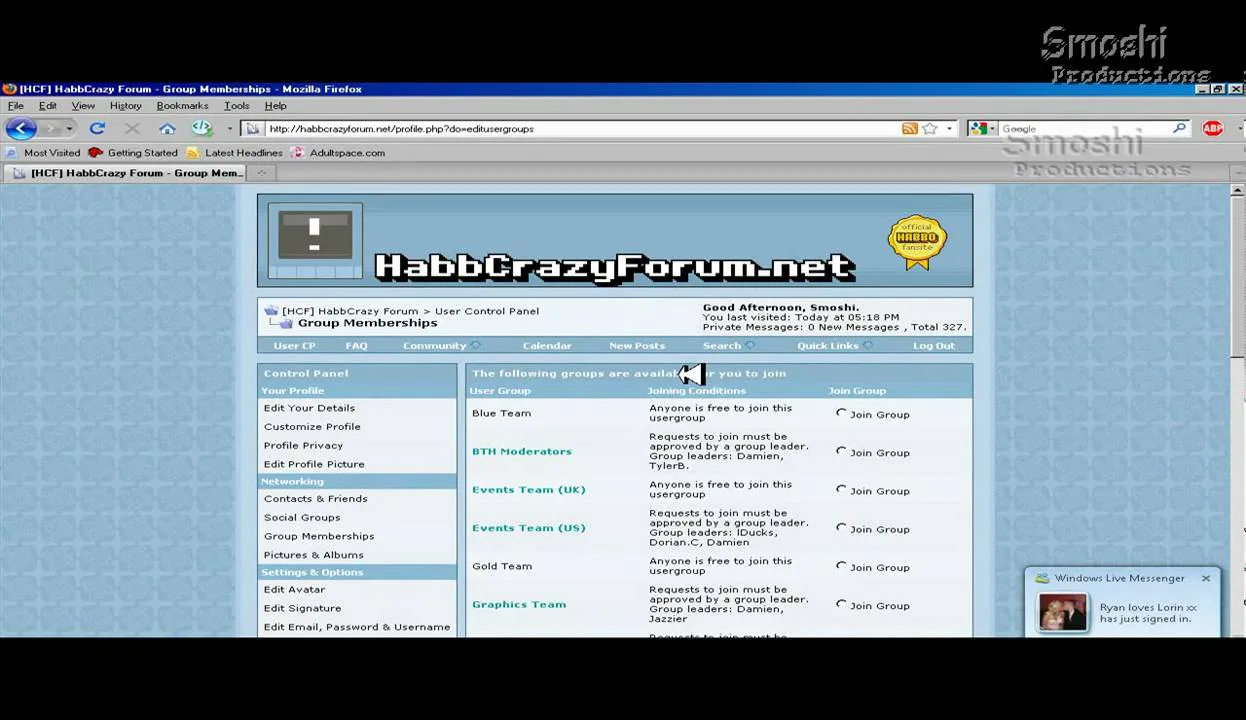Click the RSS feed icon in address bar
Viewport: 1246px width, 720px height.
pos(909,128)
